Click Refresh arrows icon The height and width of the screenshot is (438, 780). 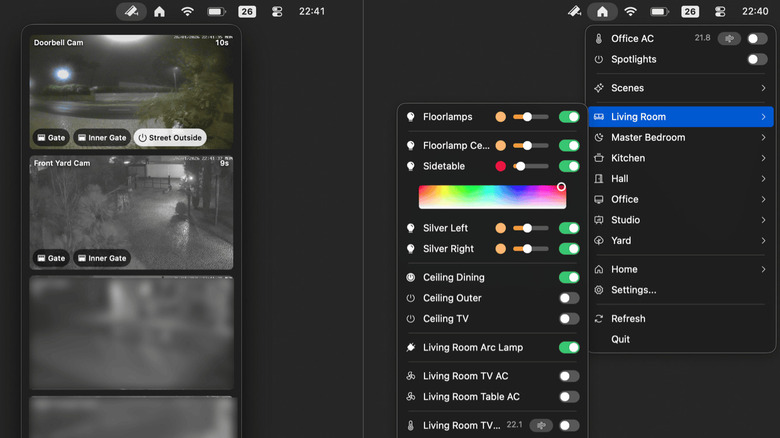coord(599,319)
